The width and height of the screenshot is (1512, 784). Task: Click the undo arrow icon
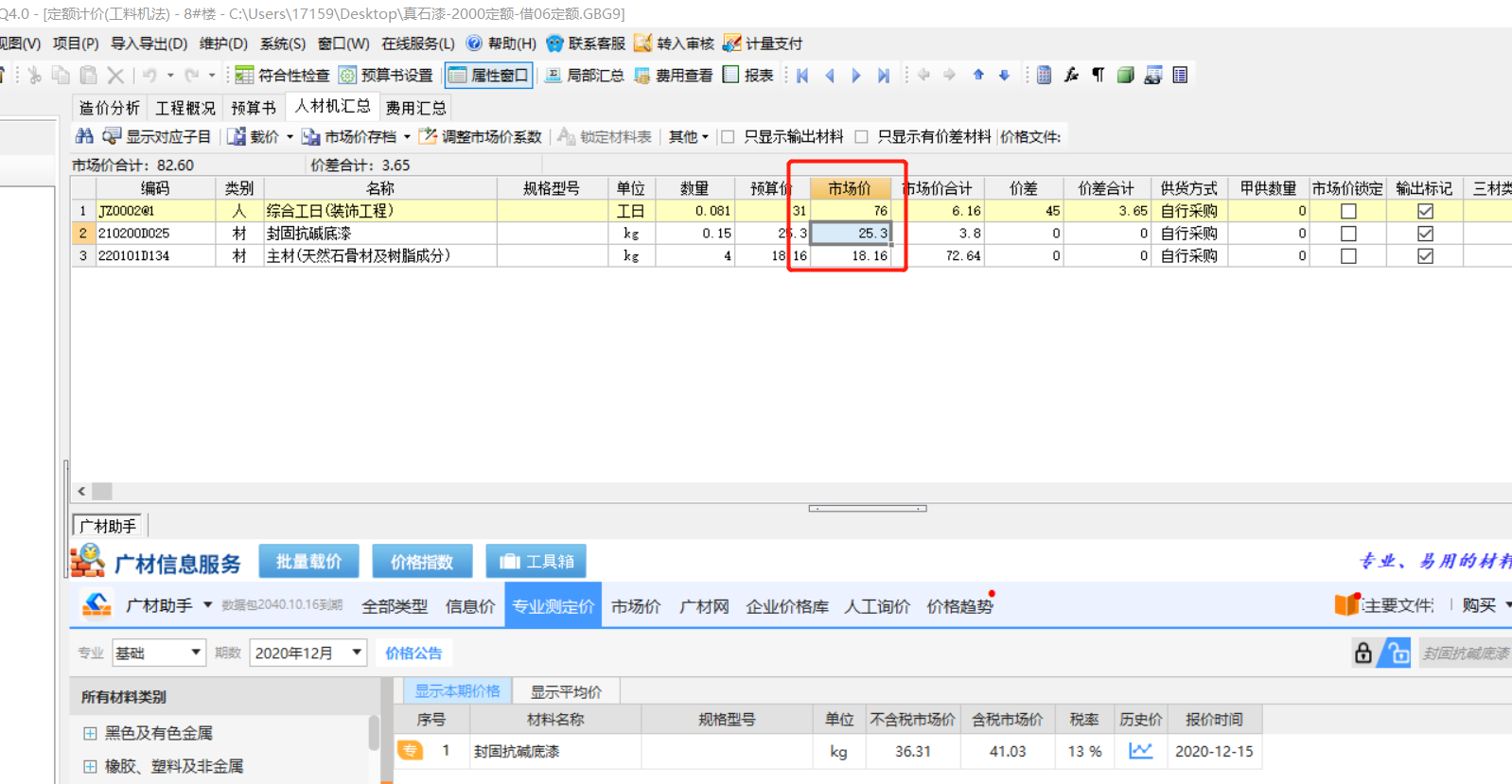[x=149, y=75]
